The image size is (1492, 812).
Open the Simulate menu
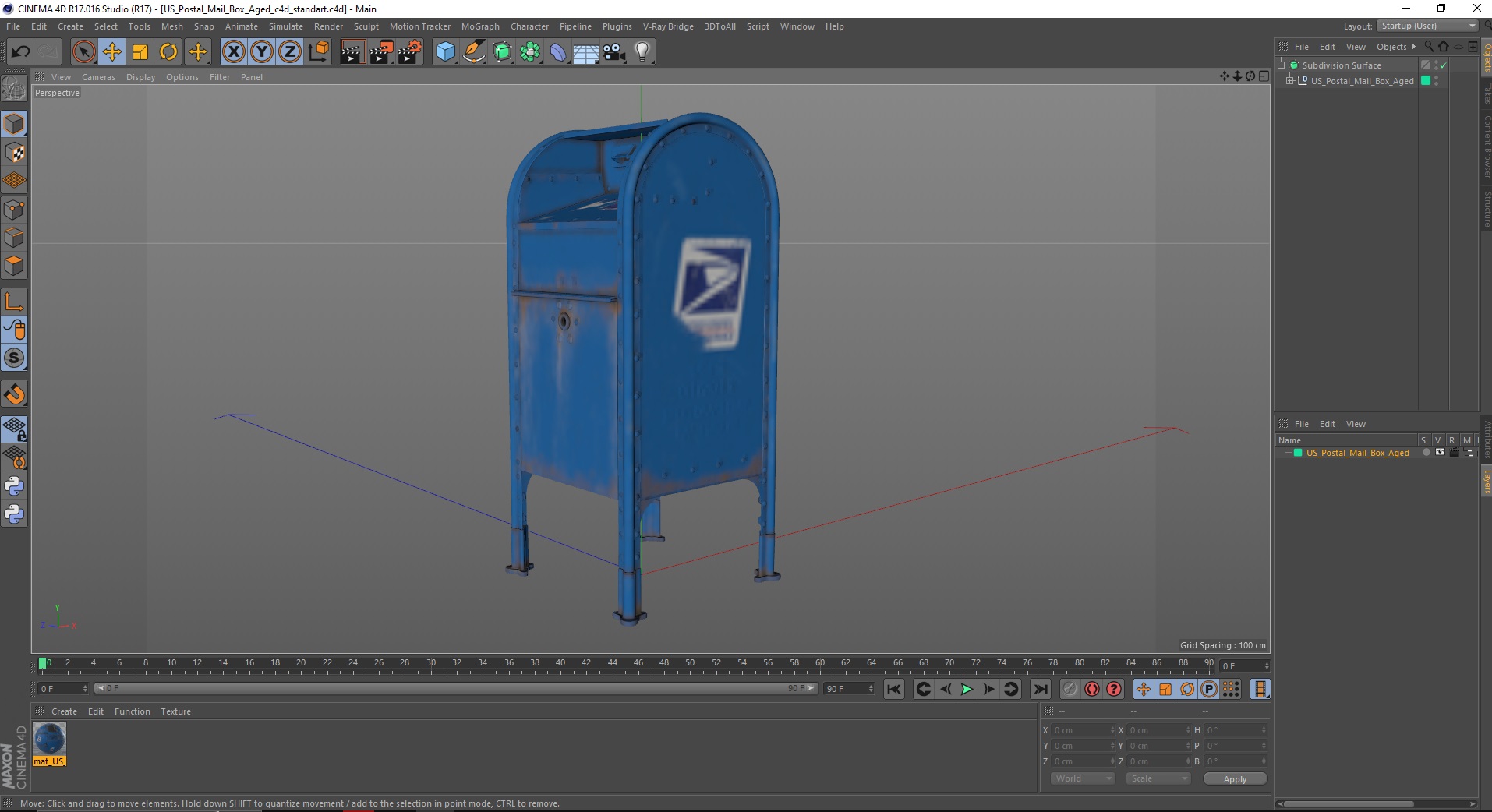[286, 26]
